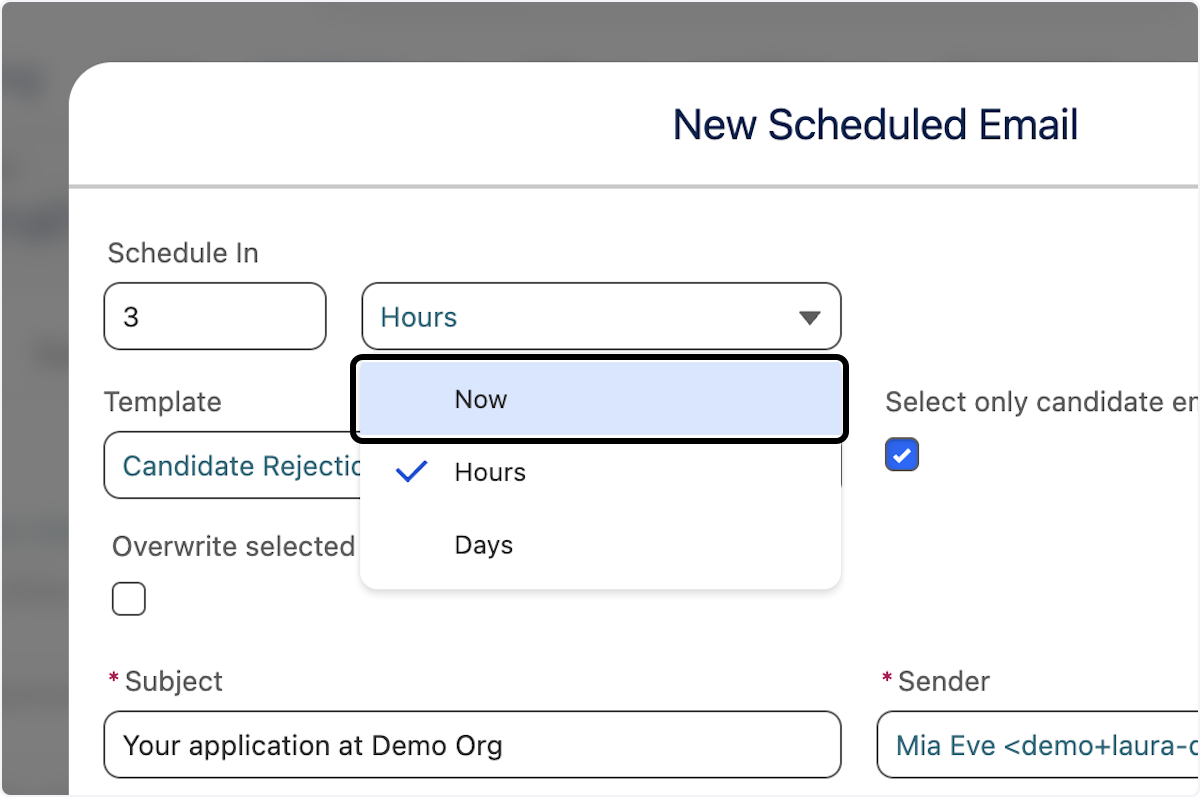Viewport: 1200px width, 797px height.
Task: Choose Days as the schedule unit
Action: pos(483,545)
